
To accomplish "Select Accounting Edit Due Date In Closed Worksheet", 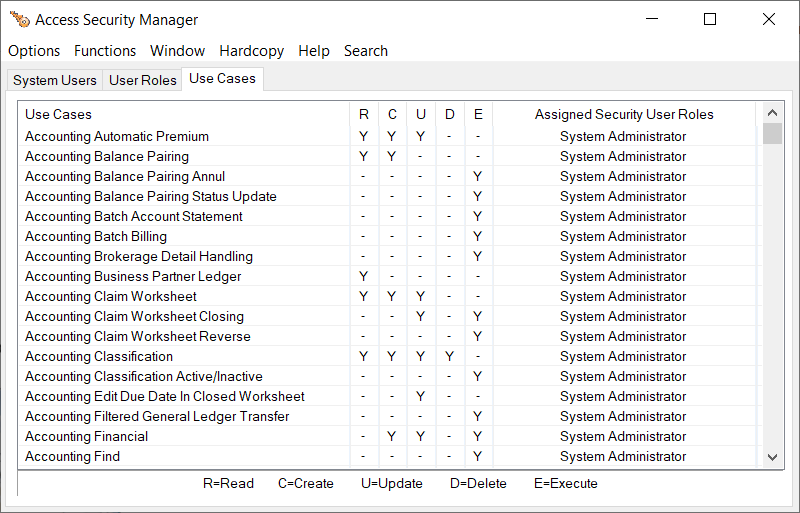I will [x=390, y=396].
